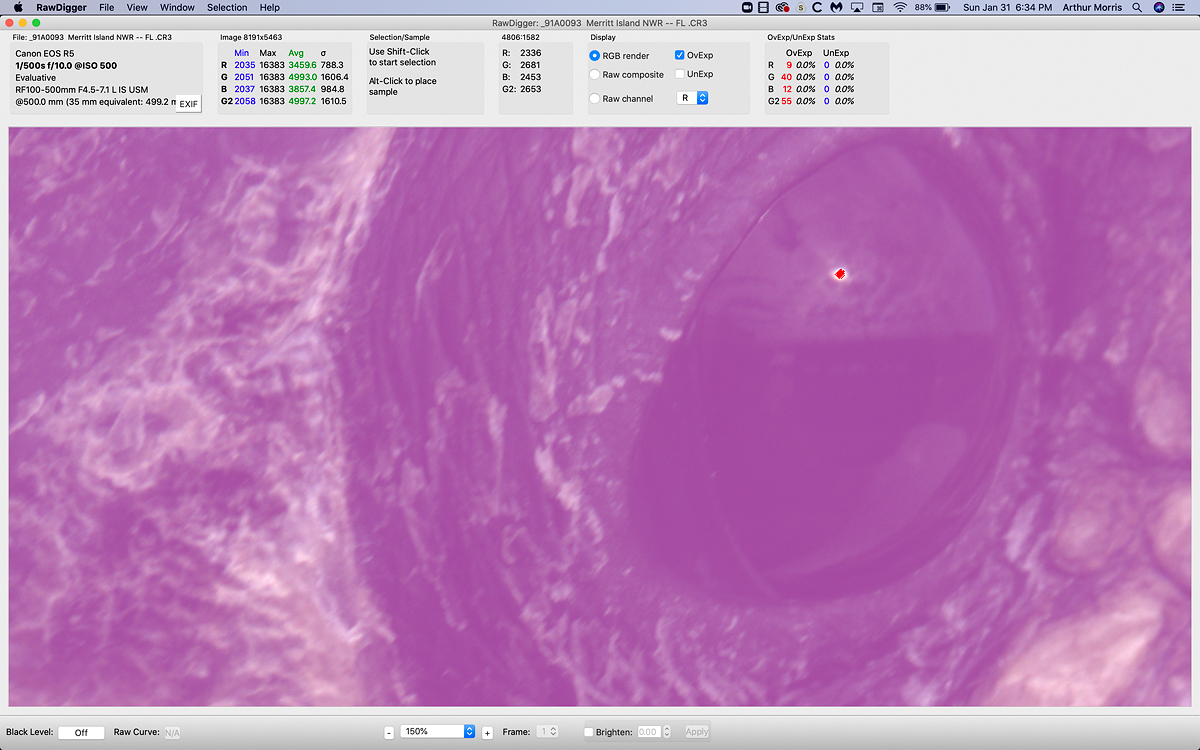This screenshot has height=750, width=1200.
Task: Open the Arthur Morris user menu
Action: [x=1094, y=7]
